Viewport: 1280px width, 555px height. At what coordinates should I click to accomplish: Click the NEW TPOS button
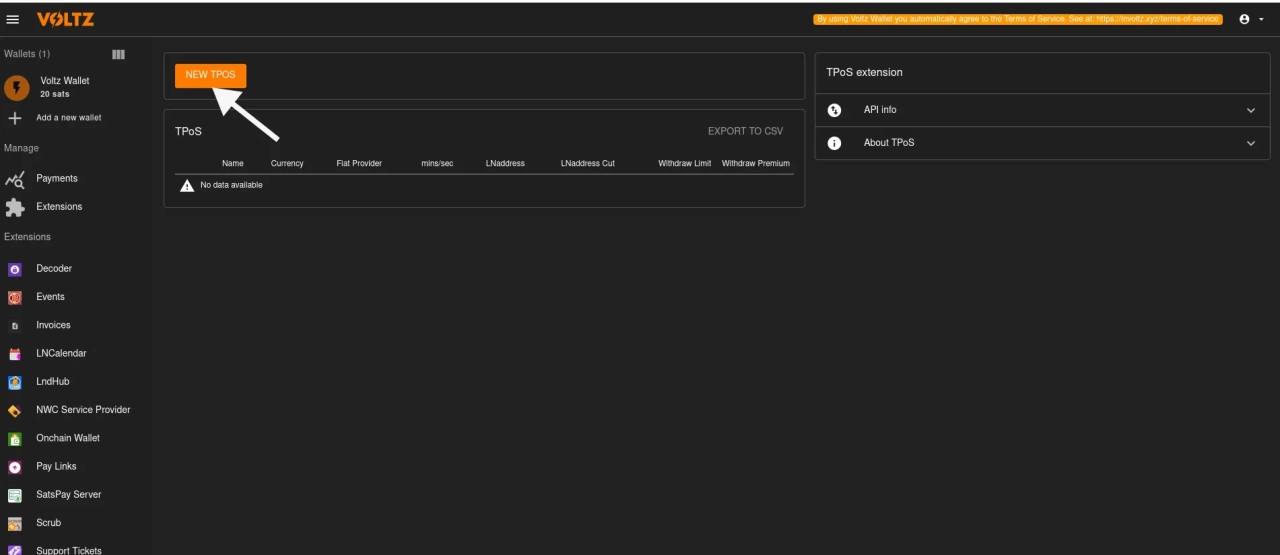[x=210, y=75]
